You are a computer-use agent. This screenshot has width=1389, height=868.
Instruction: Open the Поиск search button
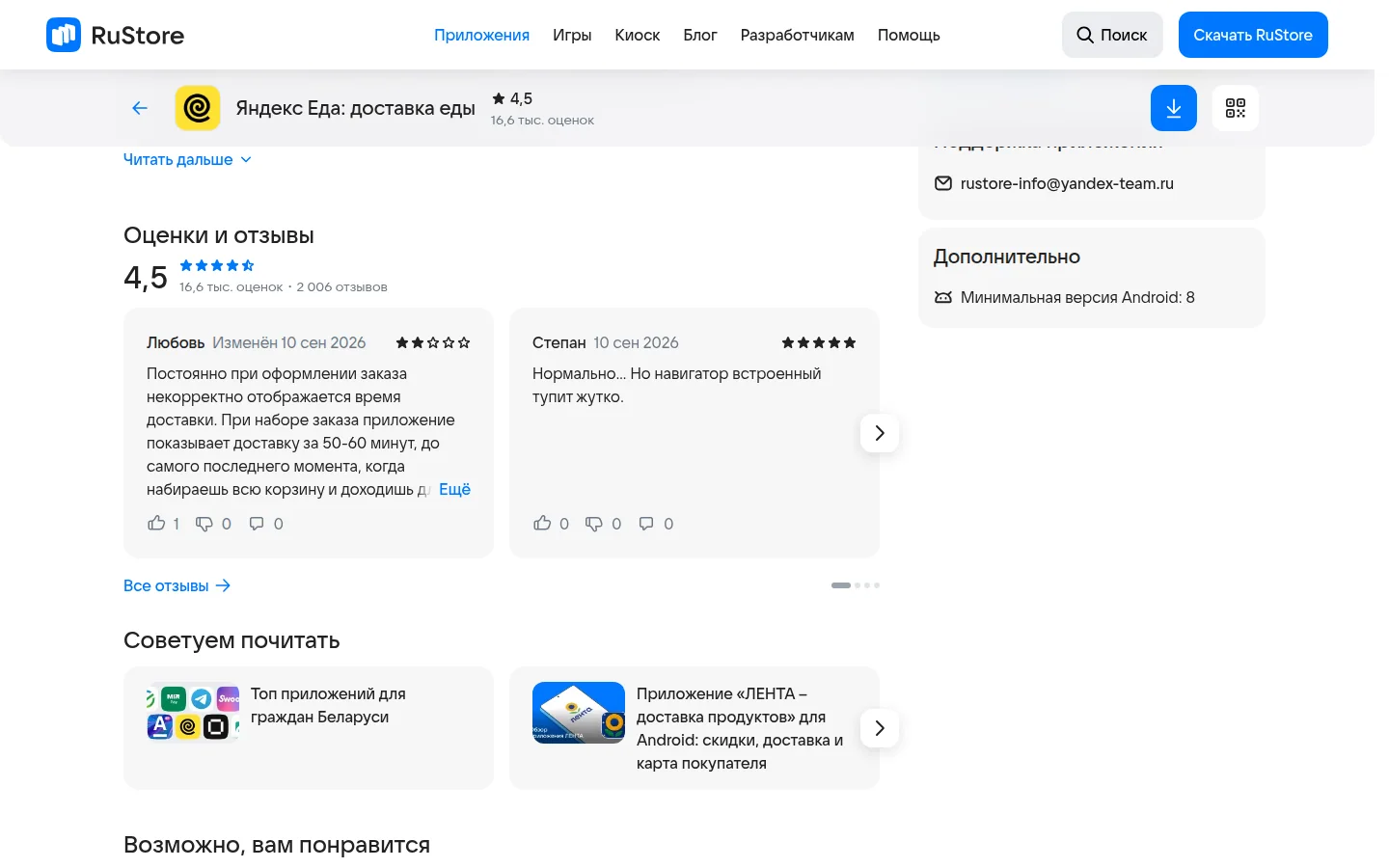pos(1112,35)
